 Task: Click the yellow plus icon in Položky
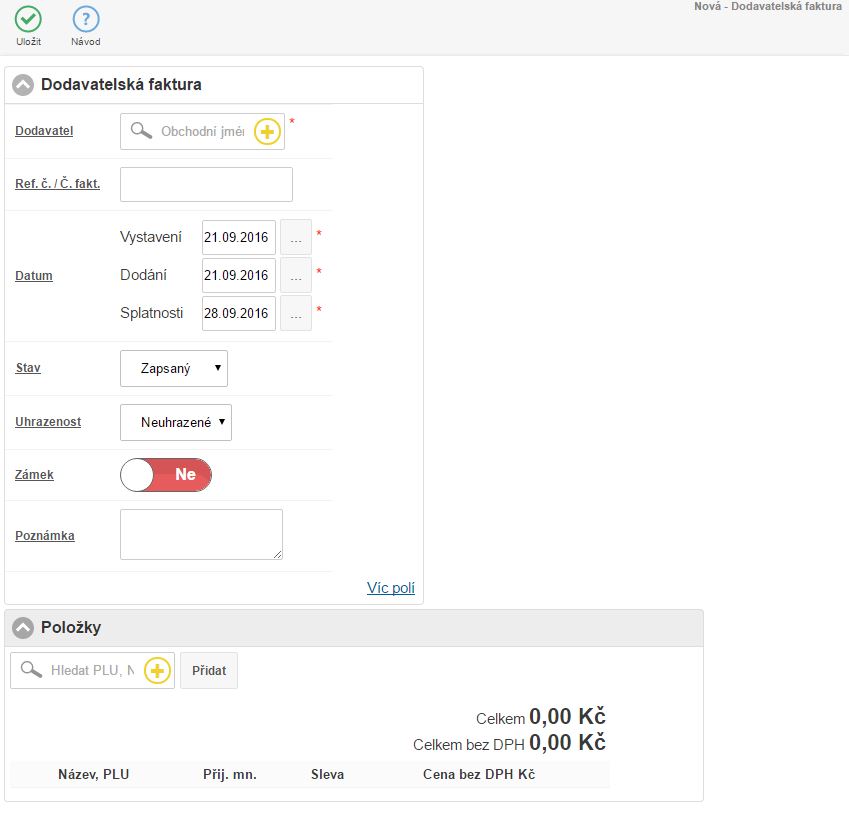click(157, 671)
